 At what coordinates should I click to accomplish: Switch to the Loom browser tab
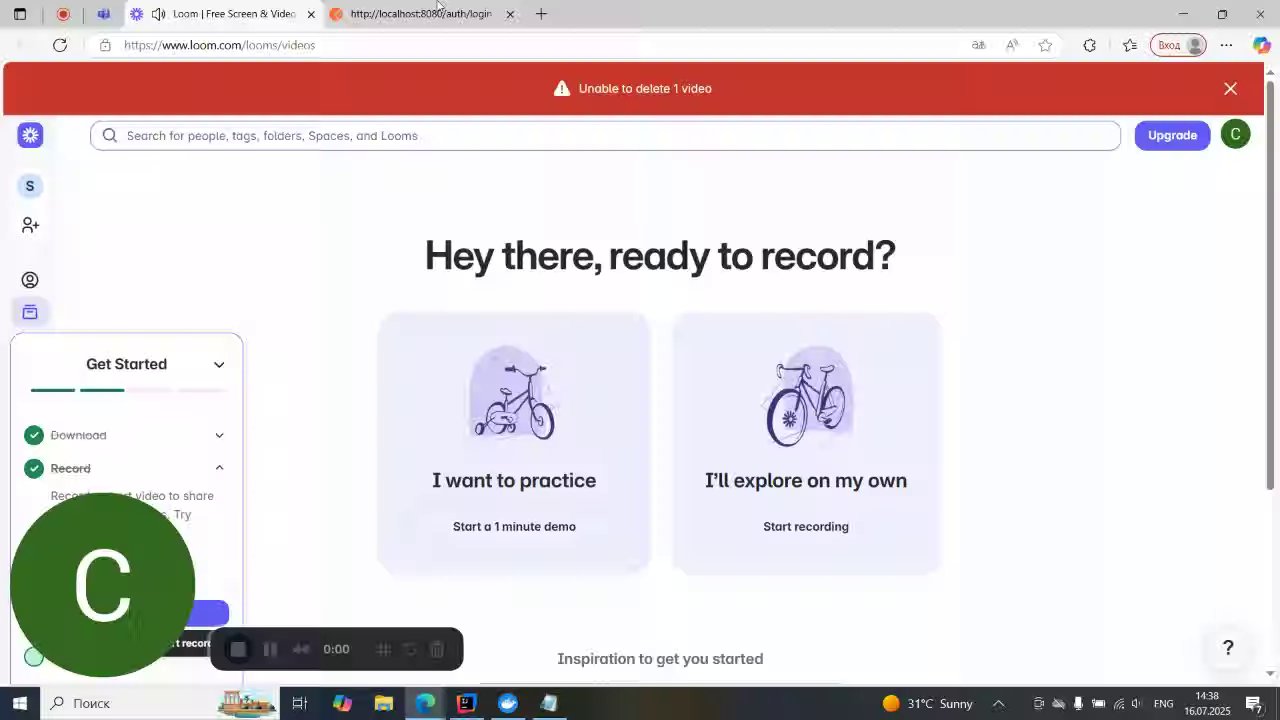[x=222, y=14]
